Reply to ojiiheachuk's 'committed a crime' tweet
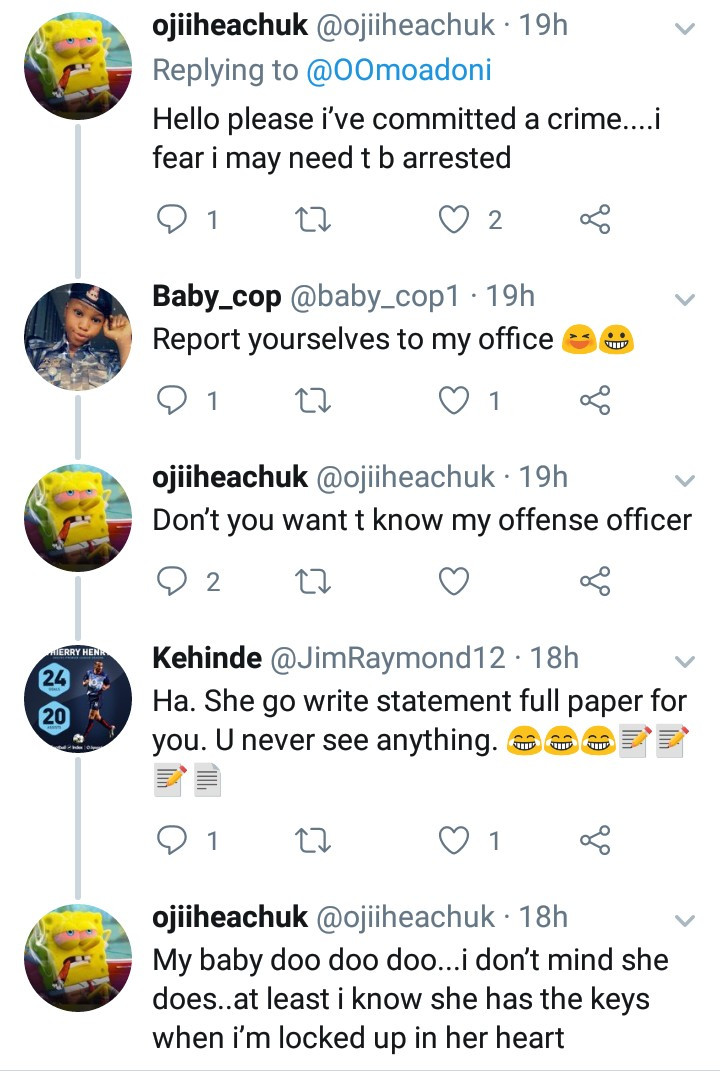 pyautogui.click(x=174, y=219)
